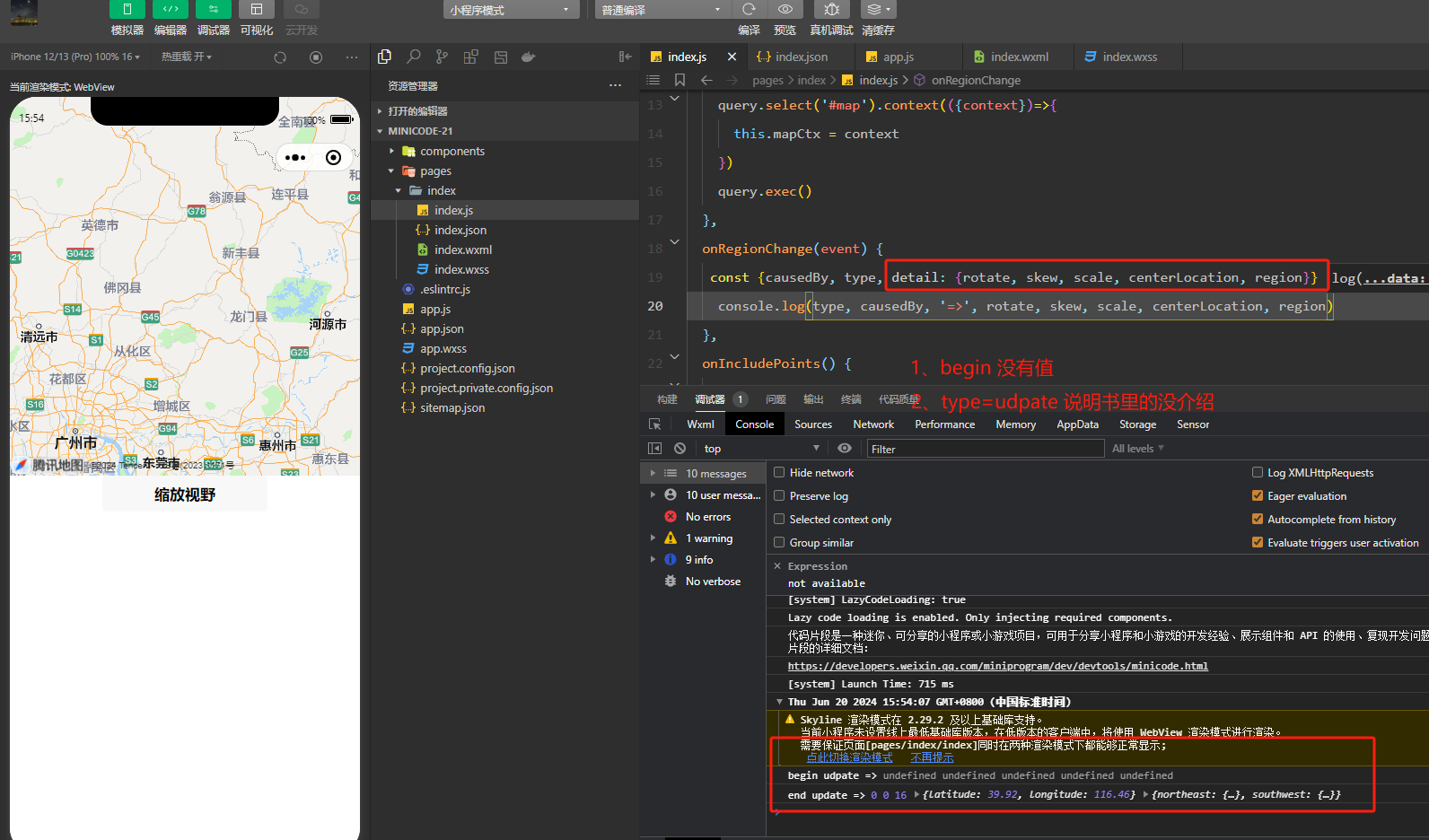Enable the Hide network checkbox
This screenshot has width=1429, height=840.
coord(779,473)
